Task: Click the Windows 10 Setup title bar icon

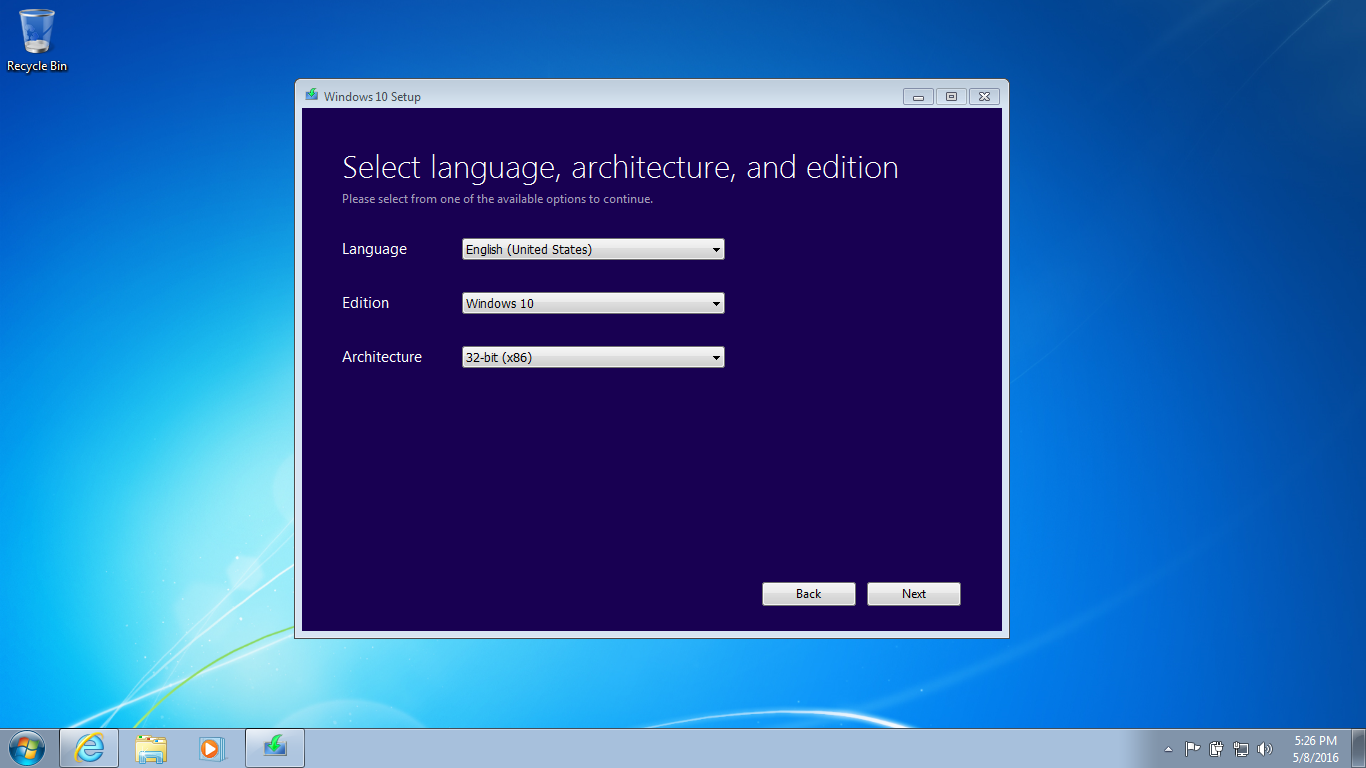Action: (x=312, y=96)
